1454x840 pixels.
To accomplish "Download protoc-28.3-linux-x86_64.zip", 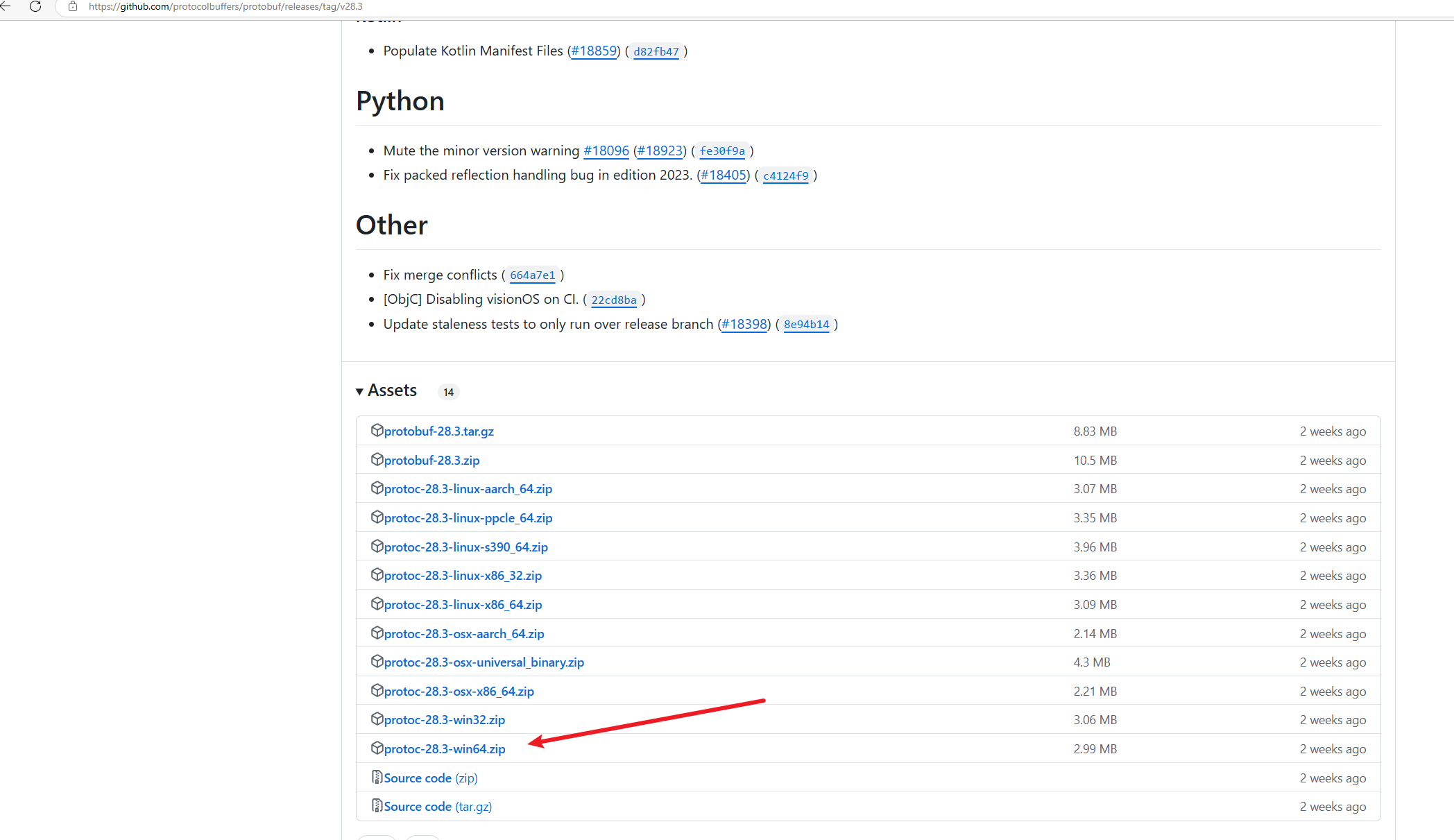I will [463, 605].
